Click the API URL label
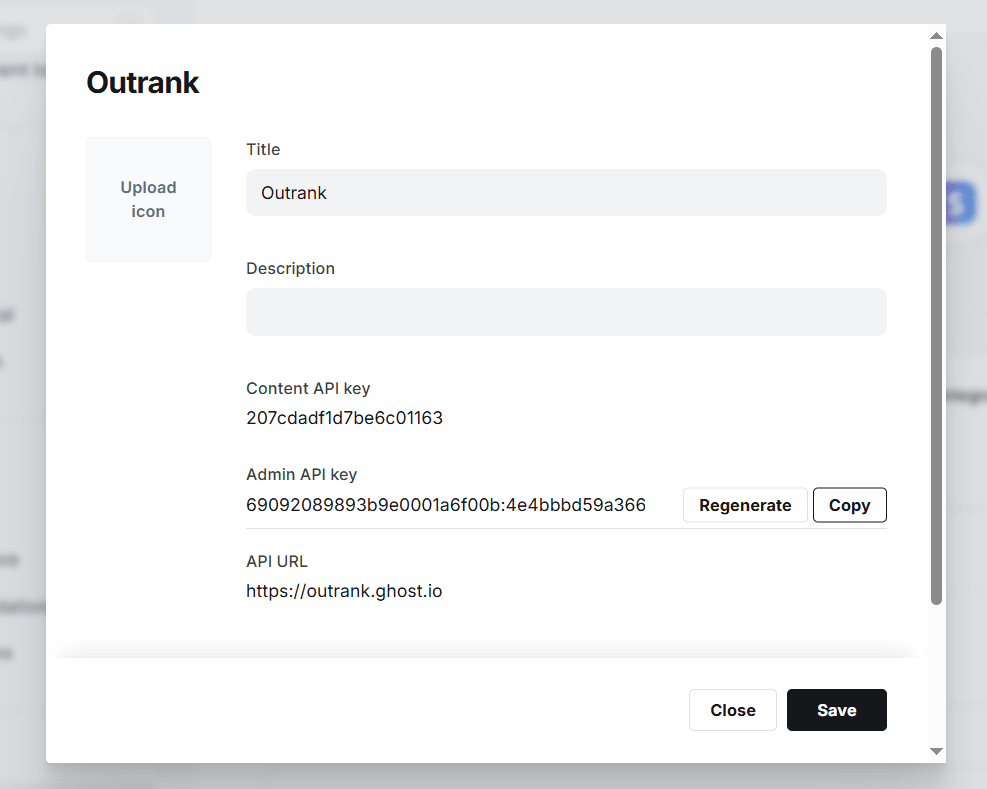 point(277,561)
